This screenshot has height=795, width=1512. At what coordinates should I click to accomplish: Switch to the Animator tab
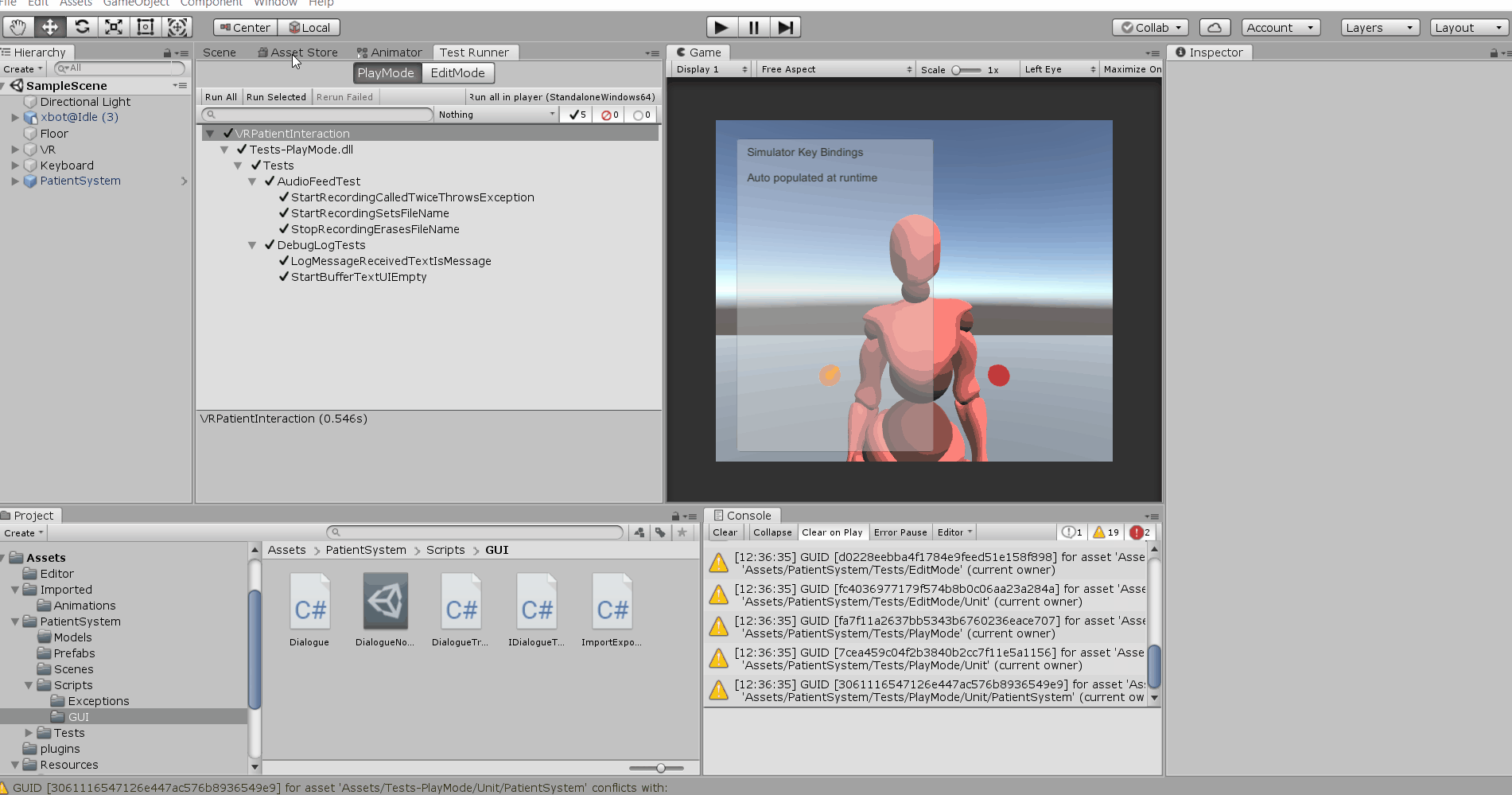click(390, 53)
